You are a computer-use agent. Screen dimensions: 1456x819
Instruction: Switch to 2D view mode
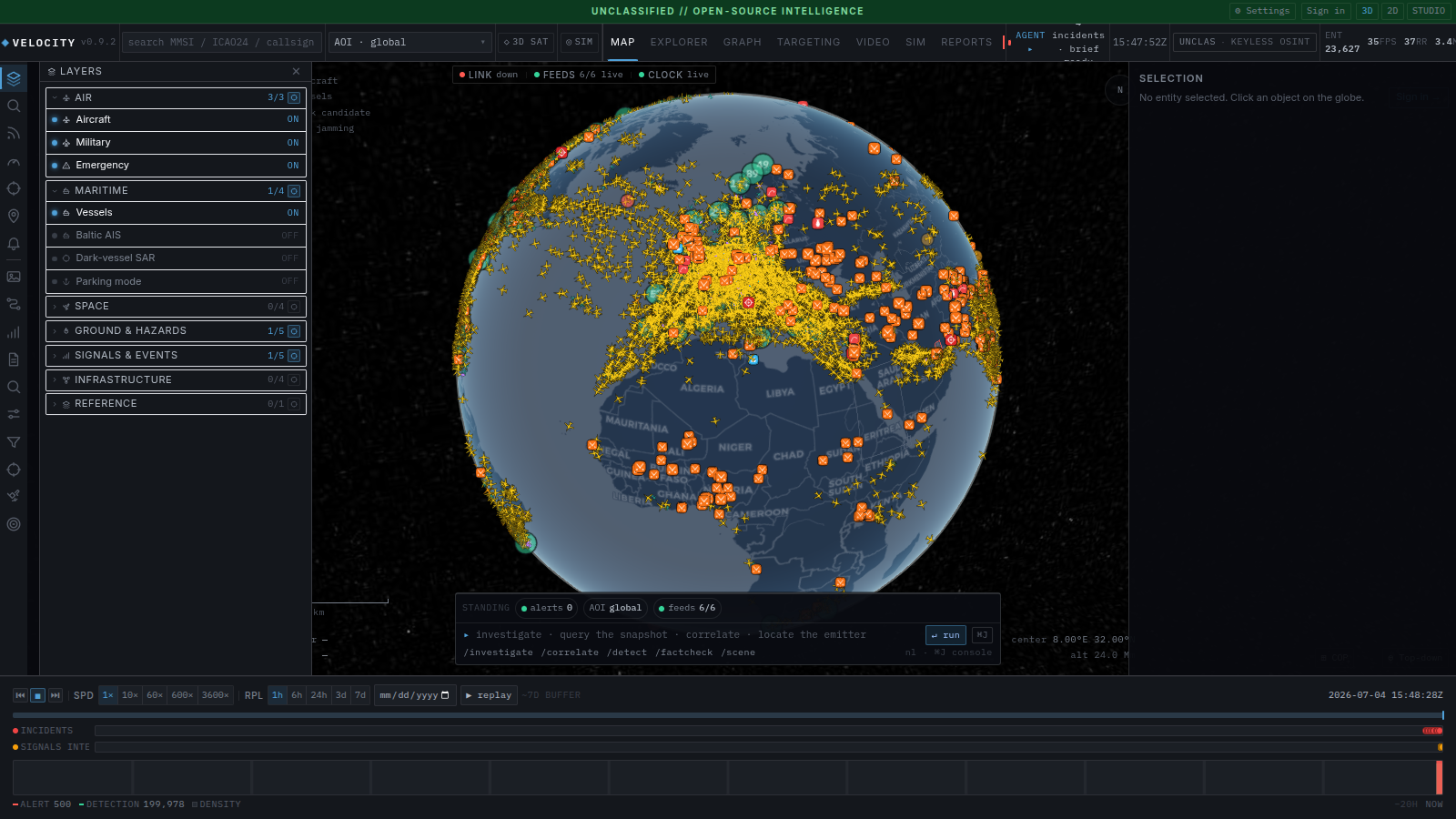click(x=1392, y=11)
